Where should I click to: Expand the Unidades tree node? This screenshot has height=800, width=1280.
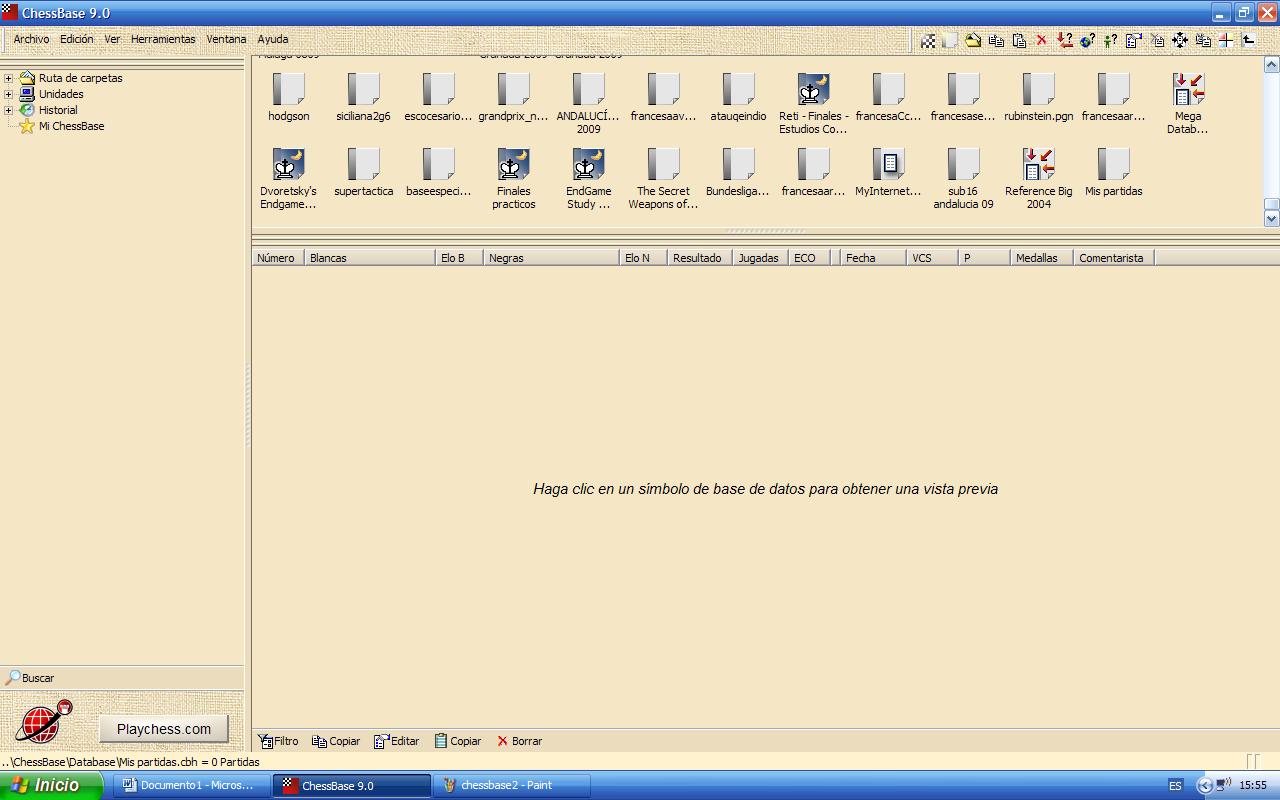(x=8, y=94)
